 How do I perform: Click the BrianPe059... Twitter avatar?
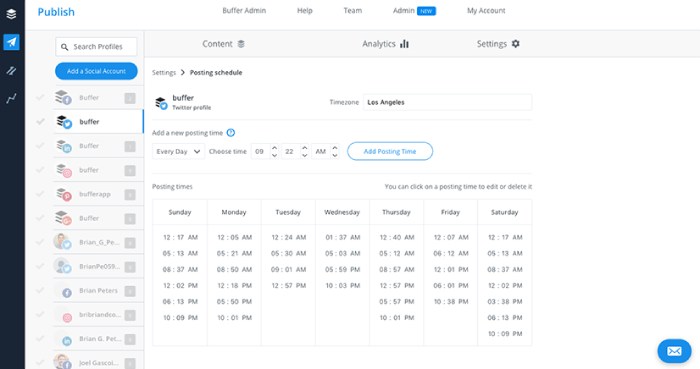62,265
